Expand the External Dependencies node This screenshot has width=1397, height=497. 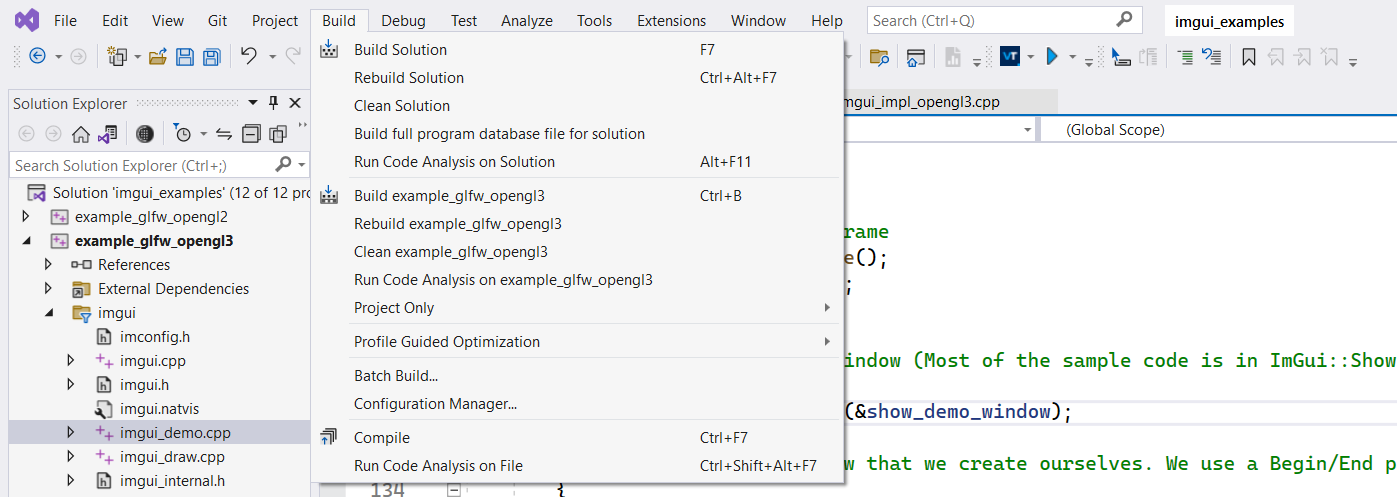(x=48, y=289)
